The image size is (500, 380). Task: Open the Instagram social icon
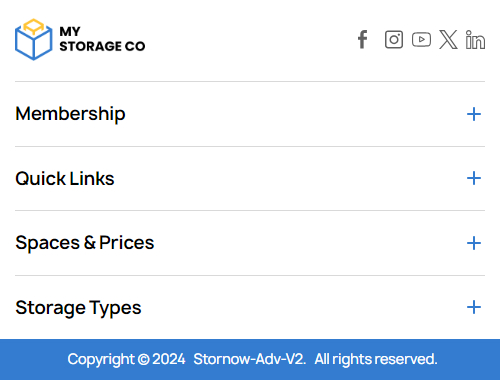pyautogui.click(x=394, y=40)
